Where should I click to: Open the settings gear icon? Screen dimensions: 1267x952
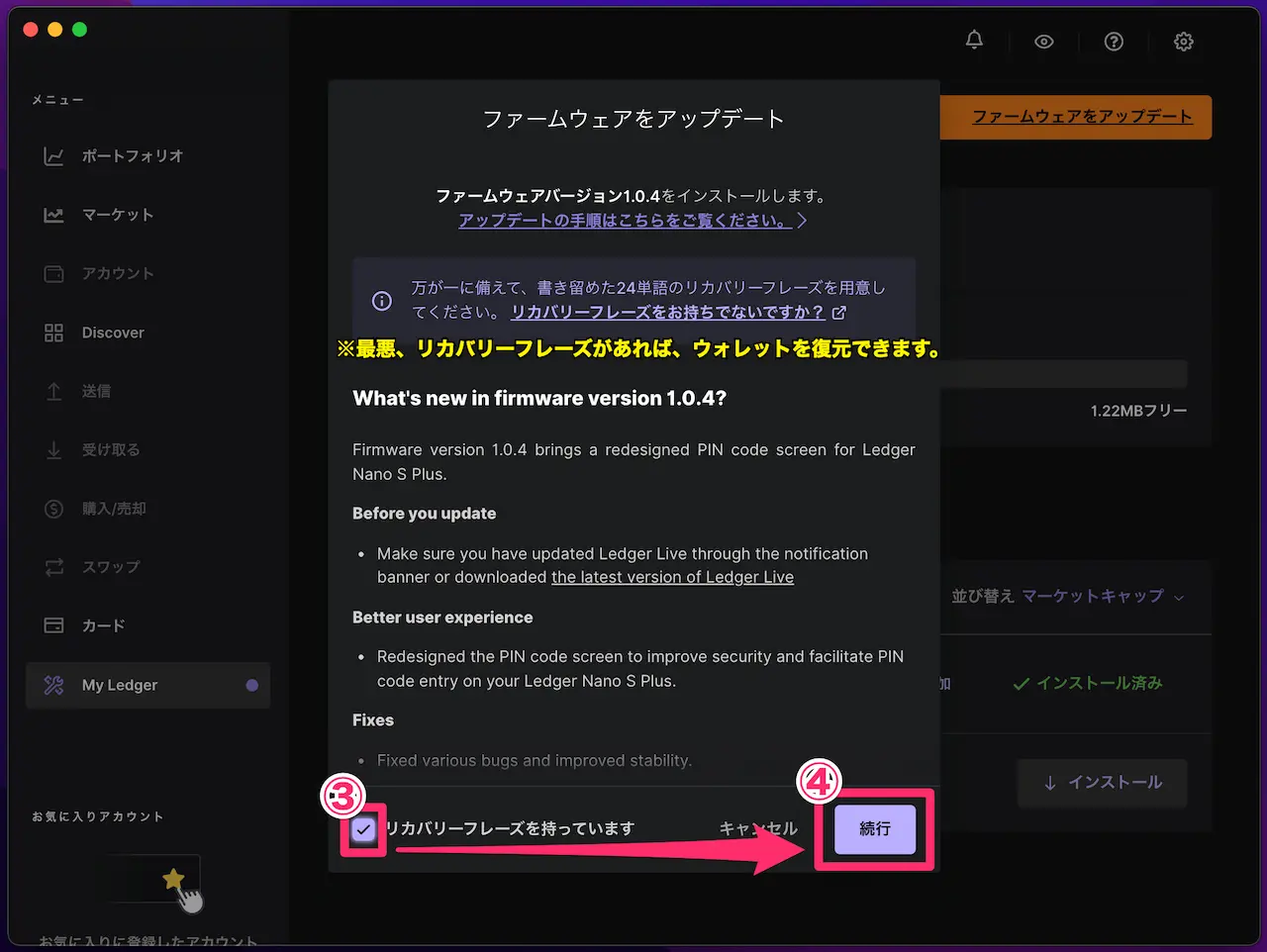(1184, 42)
